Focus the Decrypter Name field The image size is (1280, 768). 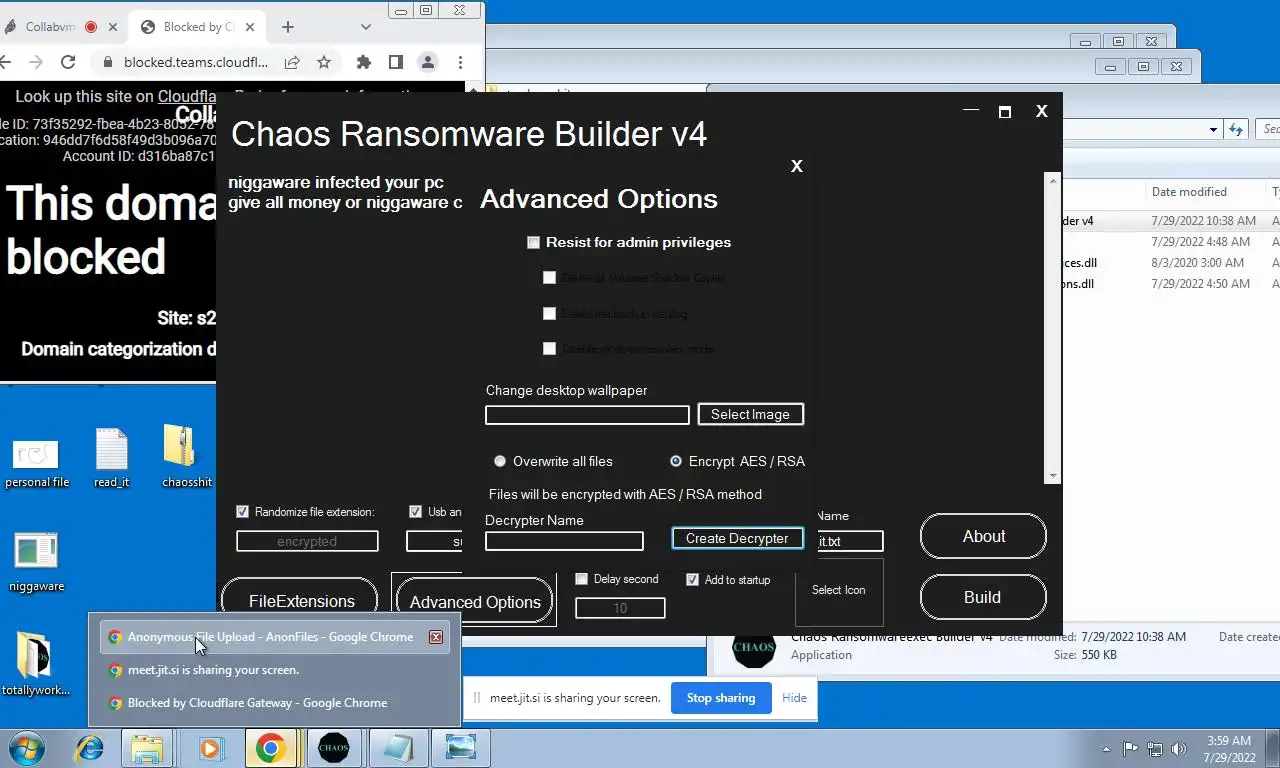point(564,541)
